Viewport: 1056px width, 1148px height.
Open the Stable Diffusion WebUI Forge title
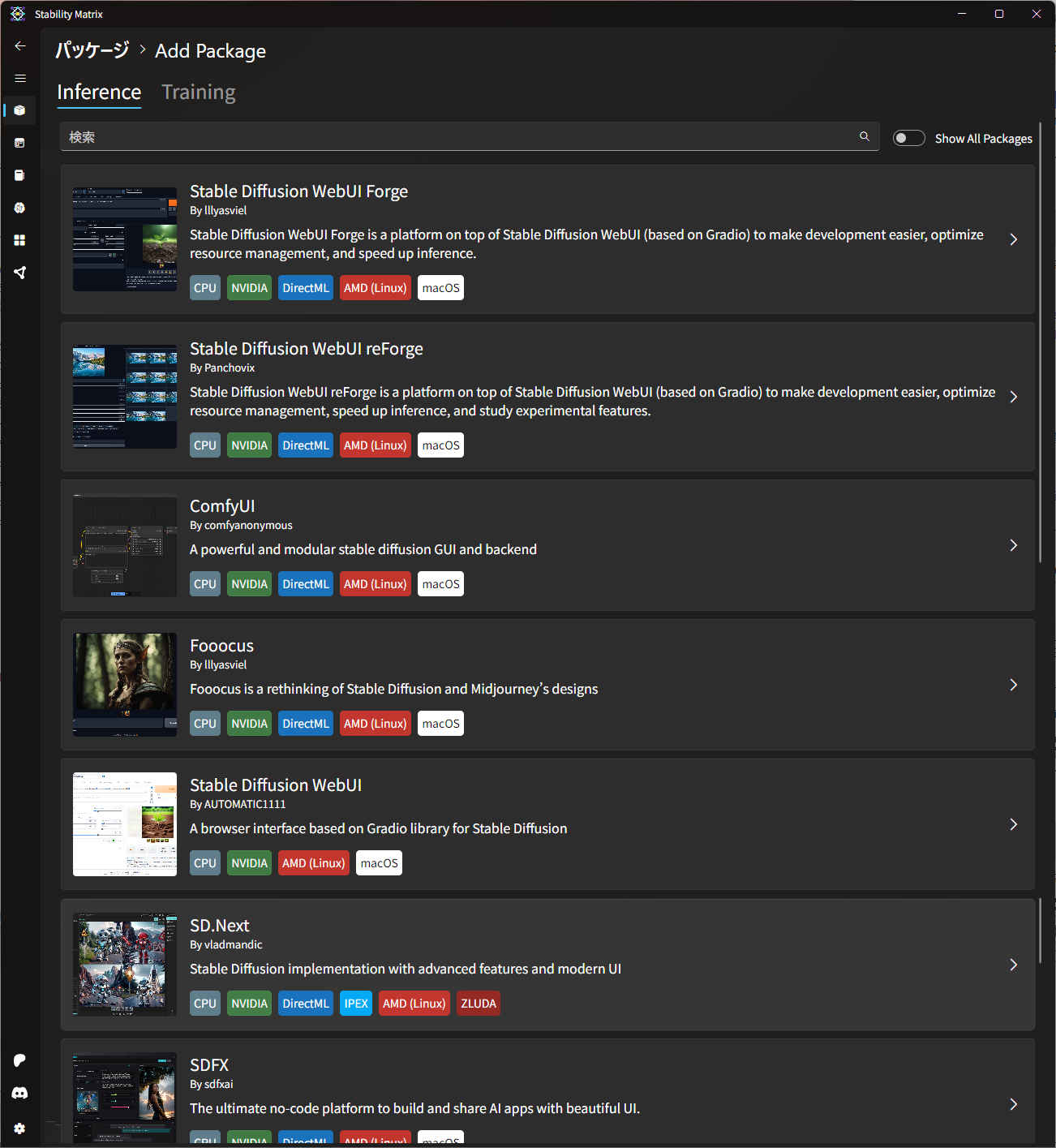click(298, 191)
